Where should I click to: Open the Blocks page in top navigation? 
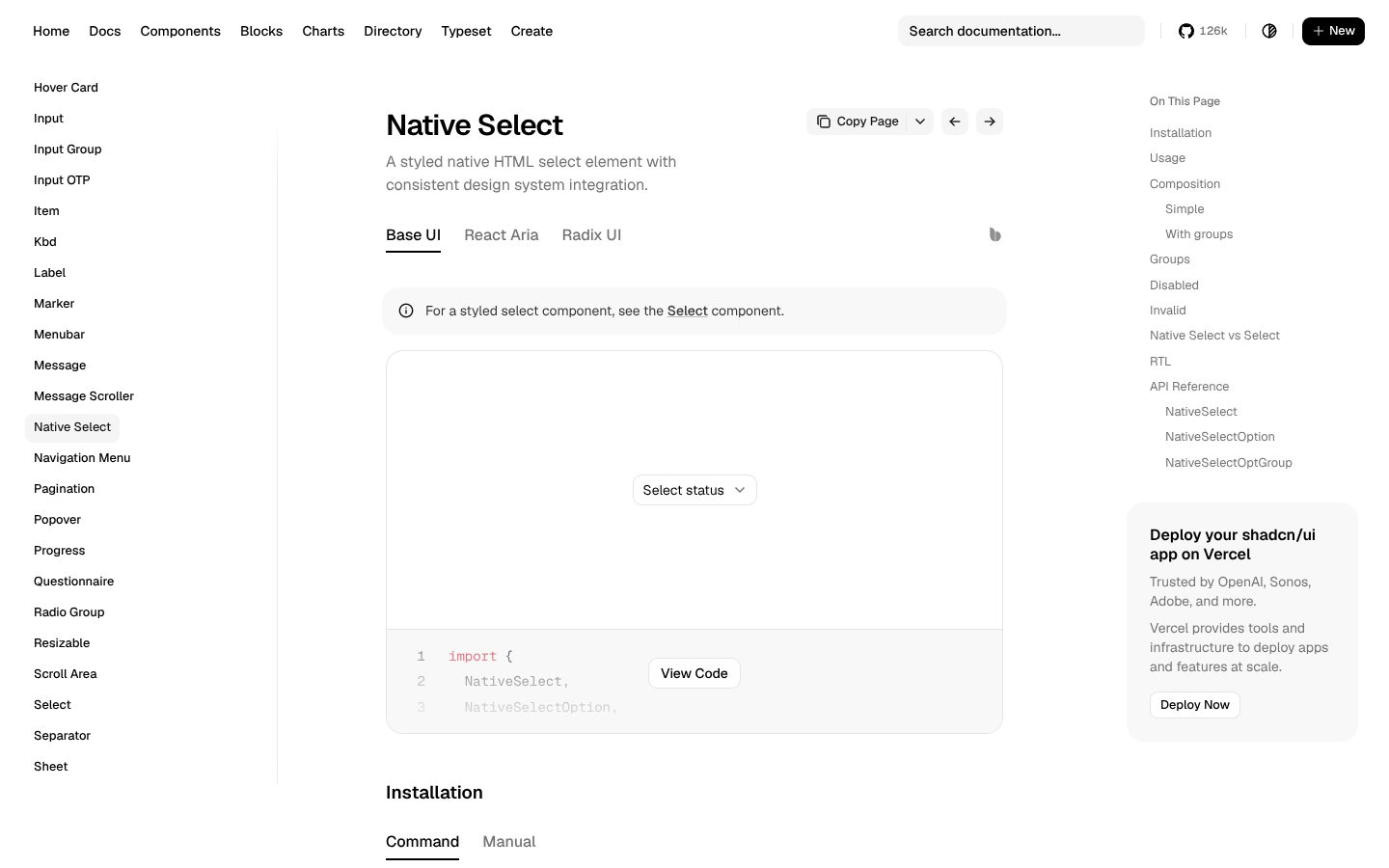(261, 31)
